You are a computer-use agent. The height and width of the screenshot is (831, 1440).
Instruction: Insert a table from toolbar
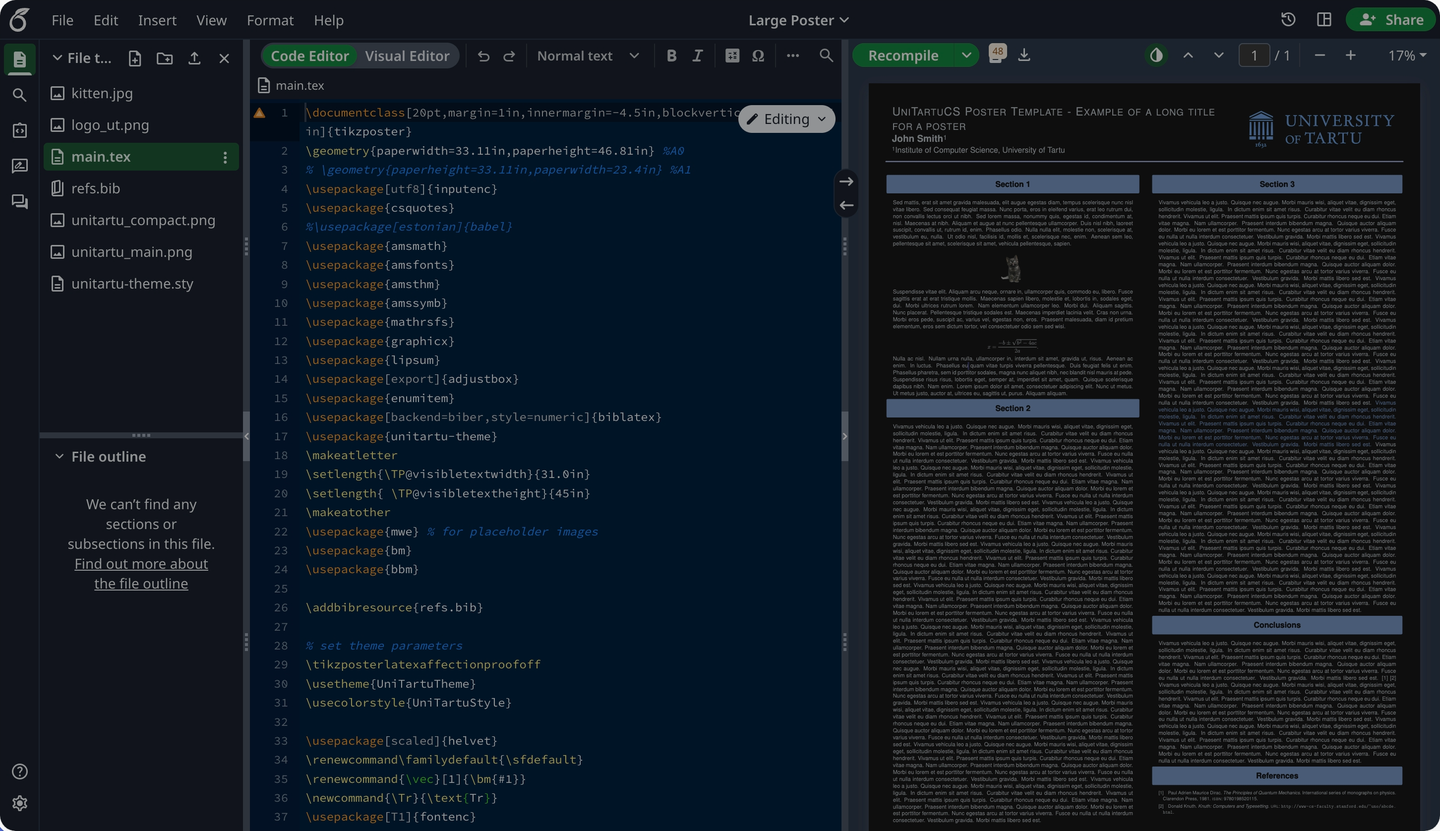coord(732,56)
